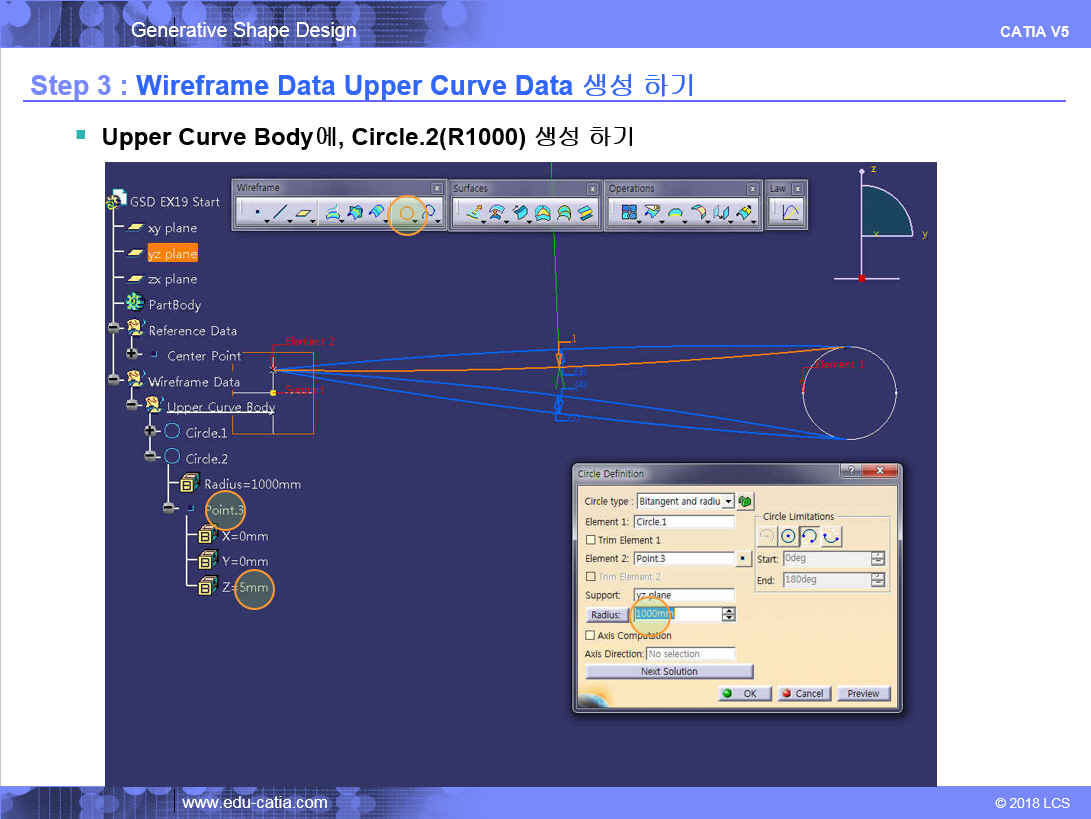This screenshot has width=1091, height=819.
Task: Click the Element 1 input field
Action: click(684, 522)
